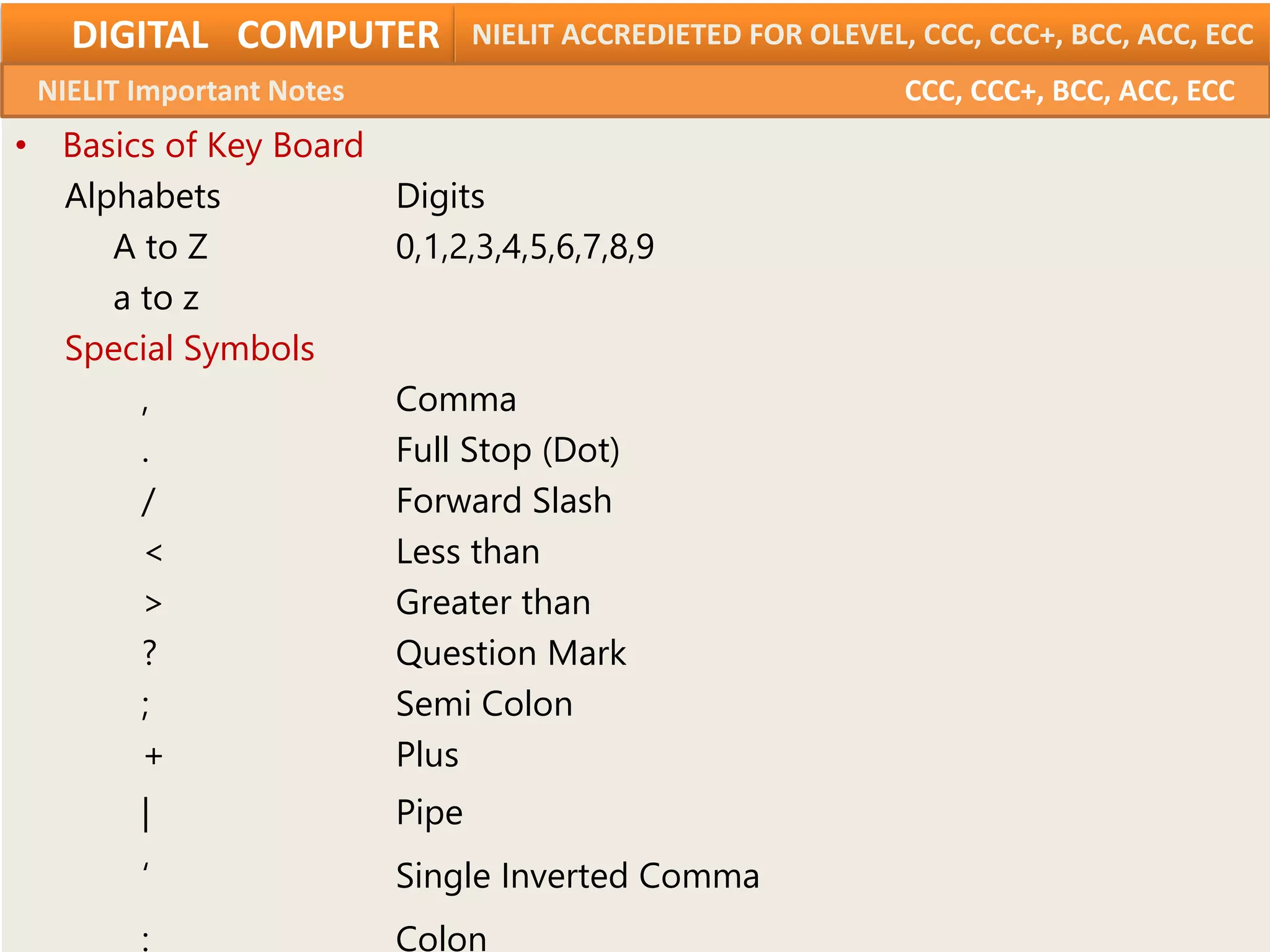
Task: Click the red bullet point icon
Action: click(x=22, y=146)
